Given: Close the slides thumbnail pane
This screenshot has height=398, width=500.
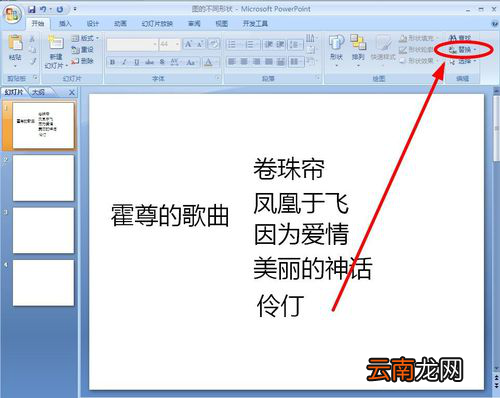Looking at the screenshot, I should [x=72, y=93].
